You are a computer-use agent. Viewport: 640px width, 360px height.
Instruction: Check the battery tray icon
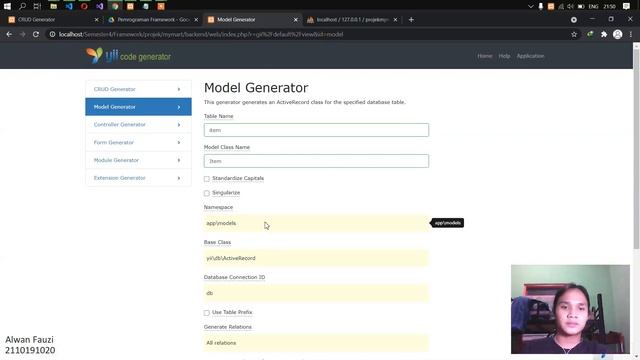pyautogui.click(x=581, y=6)
